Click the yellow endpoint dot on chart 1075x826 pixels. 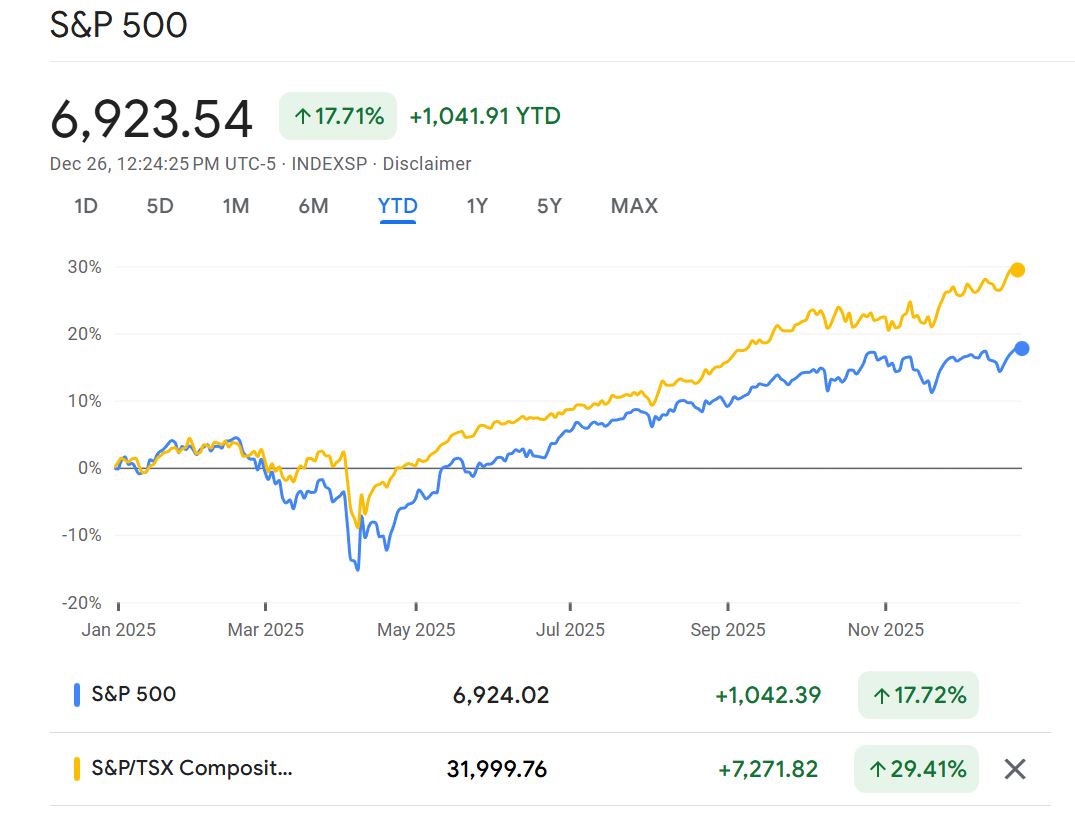1017,270
